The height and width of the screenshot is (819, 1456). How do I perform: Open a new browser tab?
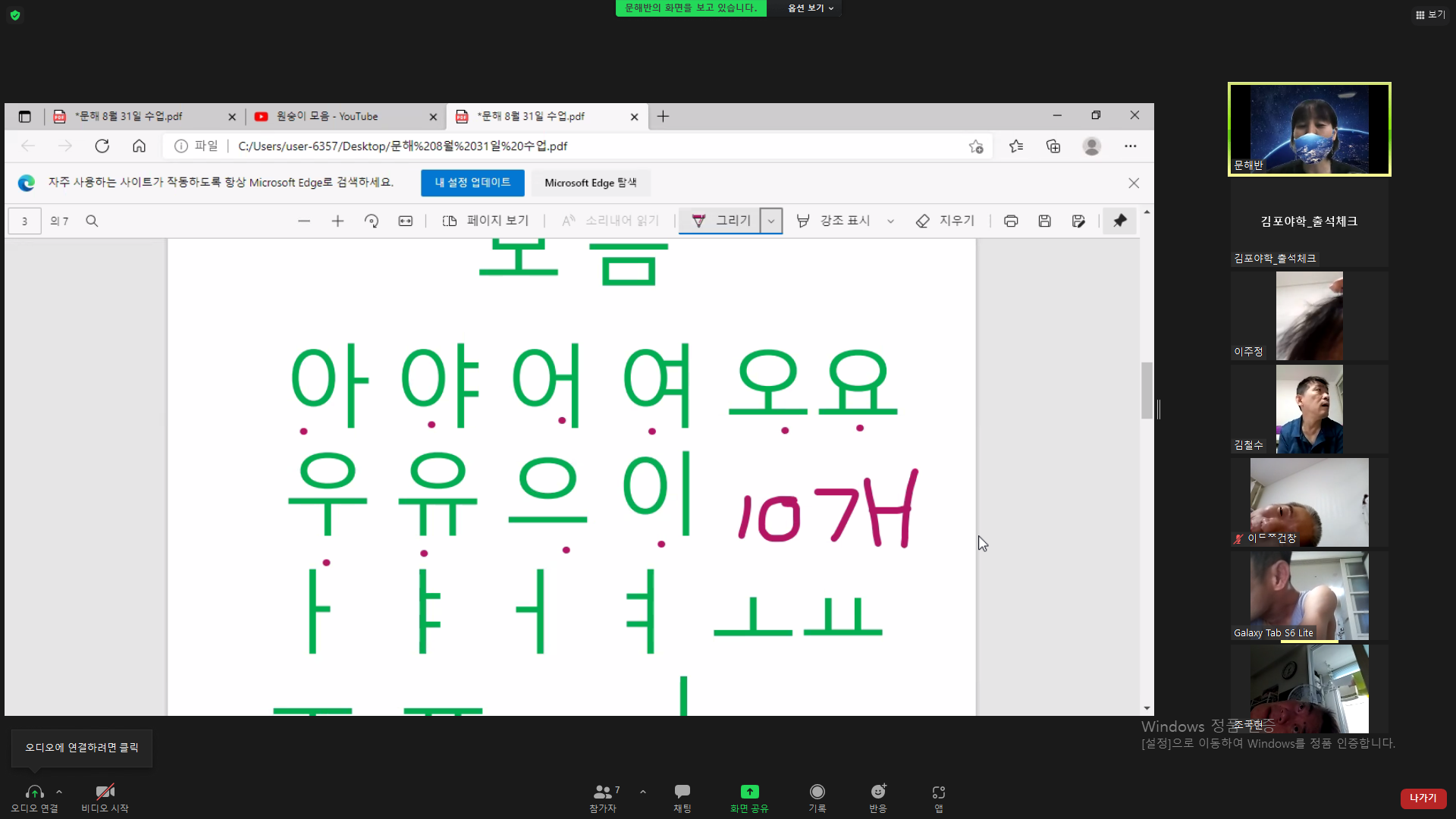click(663, 116)
